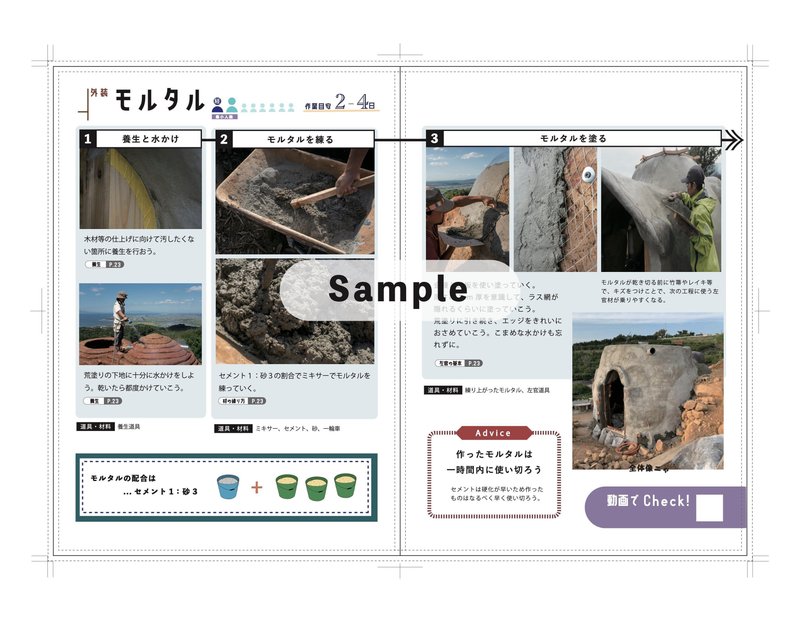Open photo of worker in green jacket

(661, 209)
